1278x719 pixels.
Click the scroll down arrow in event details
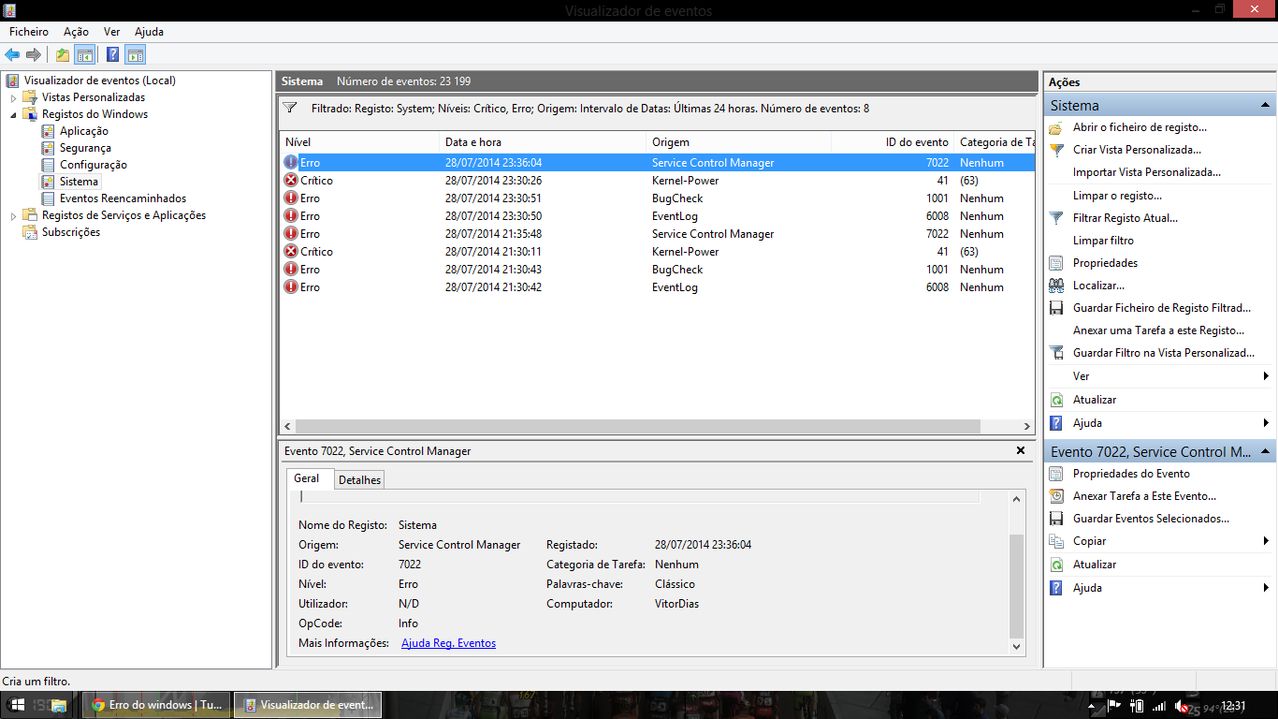[1017, 646]
